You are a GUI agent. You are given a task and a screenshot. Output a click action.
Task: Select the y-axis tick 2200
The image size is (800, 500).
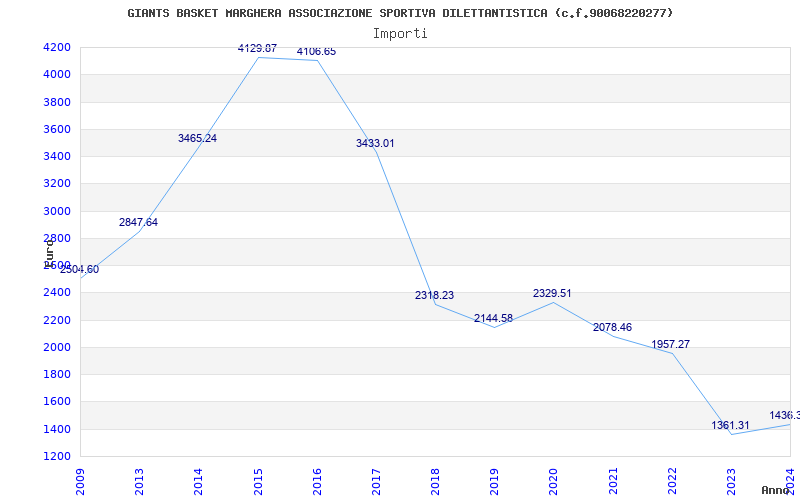(x=56, y=320)
